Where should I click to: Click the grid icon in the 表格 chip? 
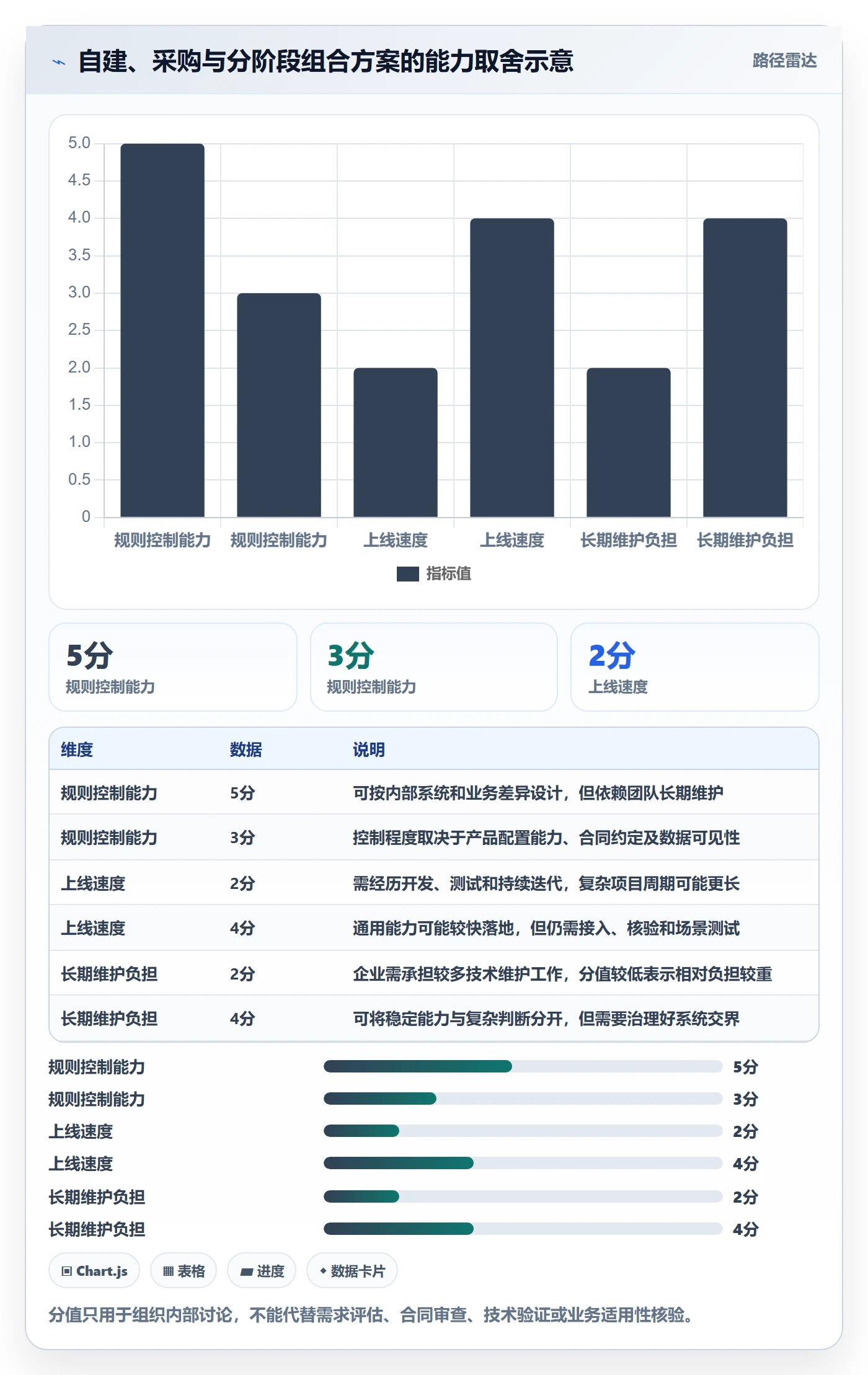pyautogui.click(x=168, y=1271)
